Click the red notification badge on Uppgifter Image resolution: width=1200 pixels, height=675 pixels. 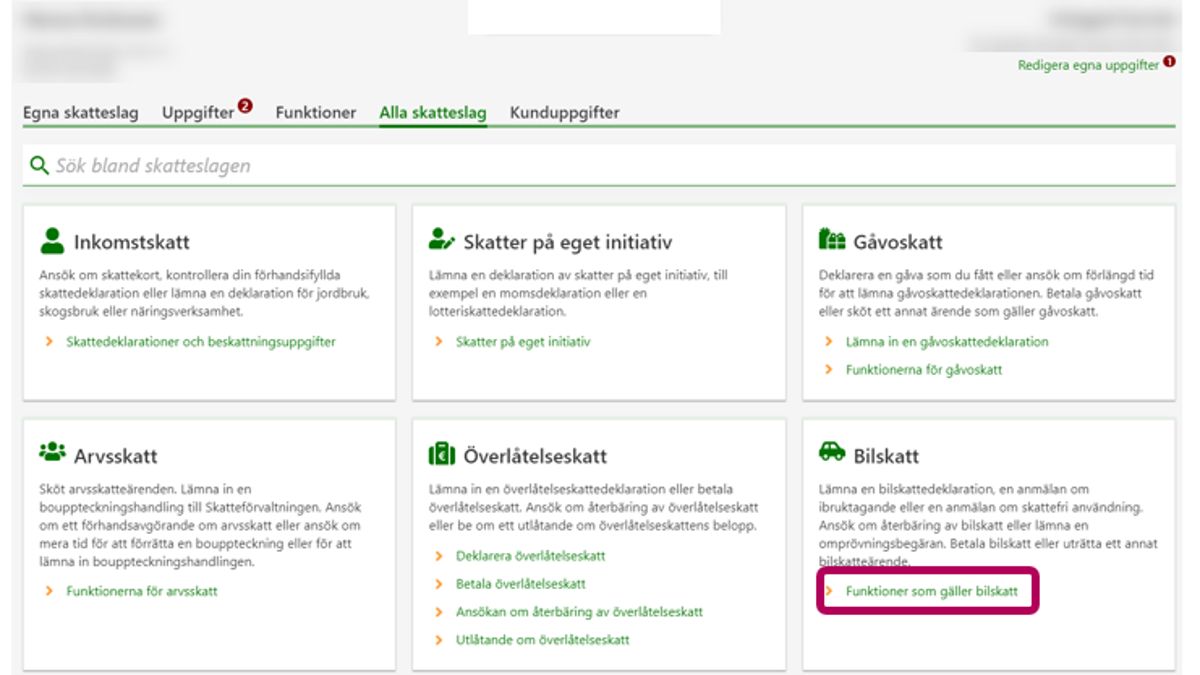coord(246,106)
